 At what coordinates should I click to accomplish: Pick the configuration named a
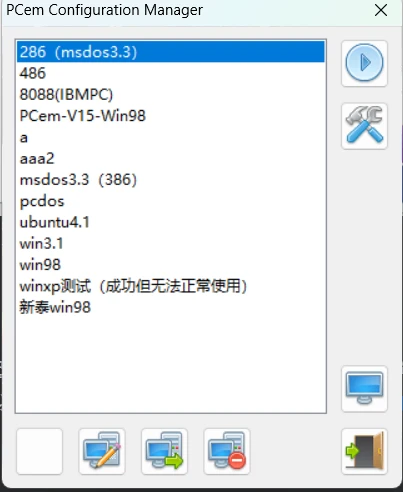171,137
